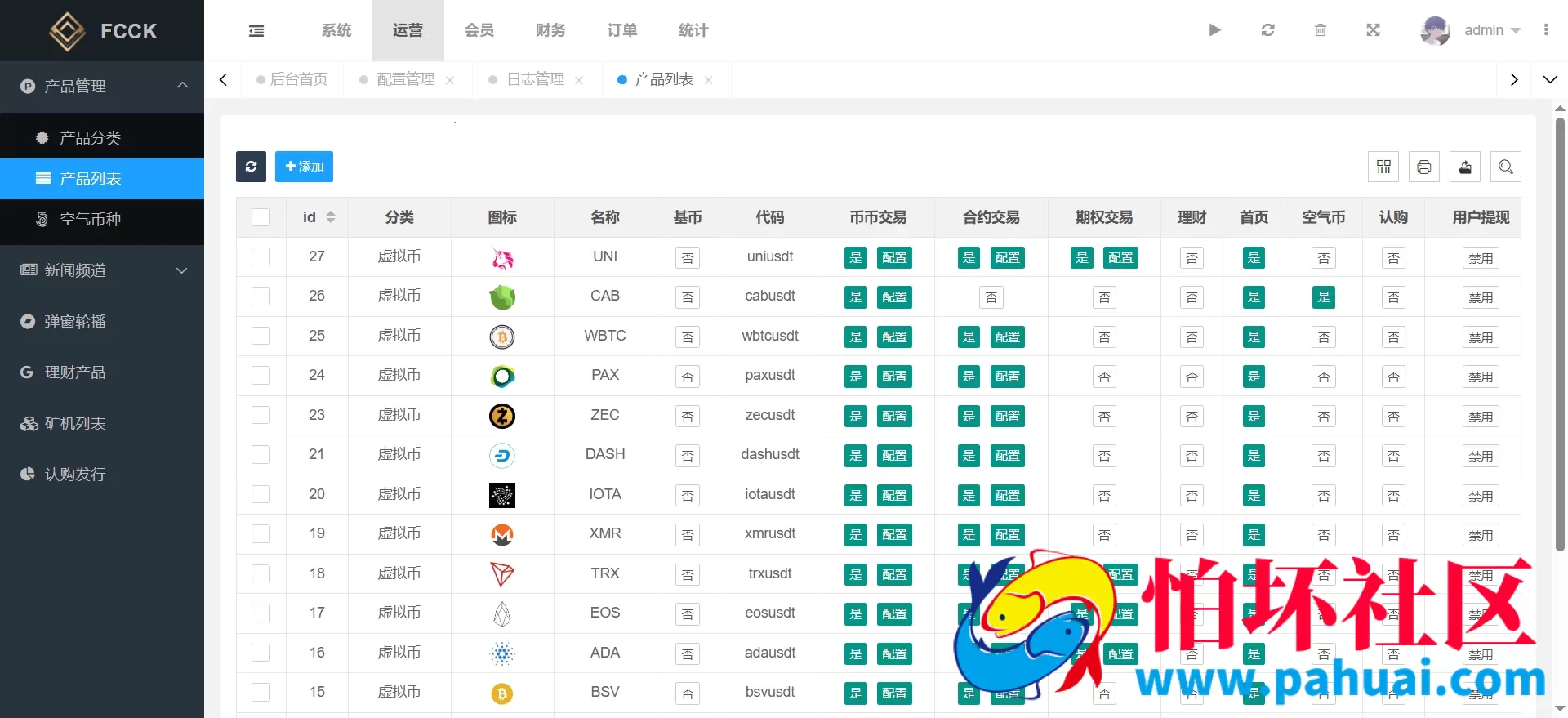Screen dimensions: 1568x718
Task: Open 认购发行 in the sidebar
Action: pos(102,475)
